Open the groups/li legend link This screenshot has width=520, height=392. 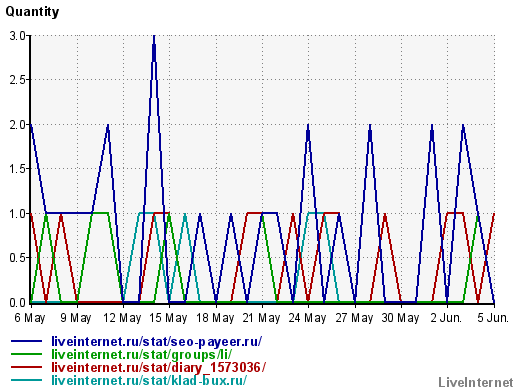(x=141, y=354)
